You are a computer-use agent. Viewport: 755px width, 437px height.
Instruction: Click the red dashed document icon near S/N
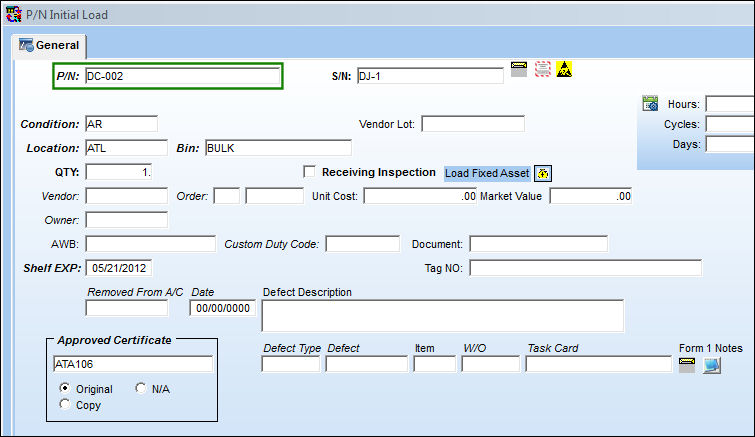(x=543, y=69)
